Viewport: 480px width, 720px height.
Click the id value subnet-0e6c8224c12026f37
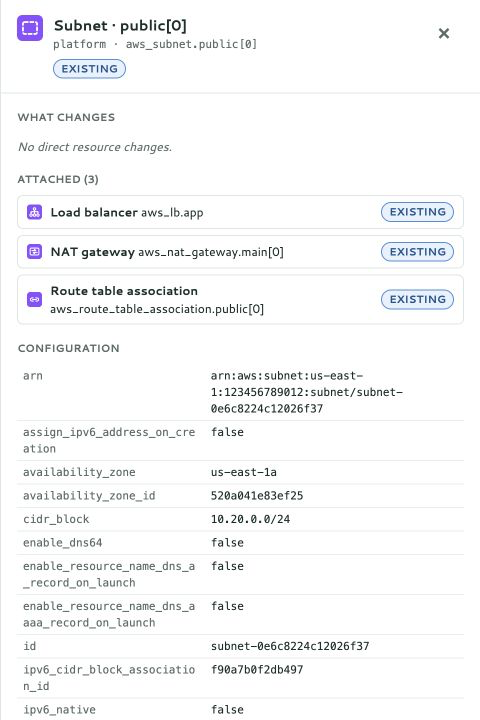[x=290, y=646]
